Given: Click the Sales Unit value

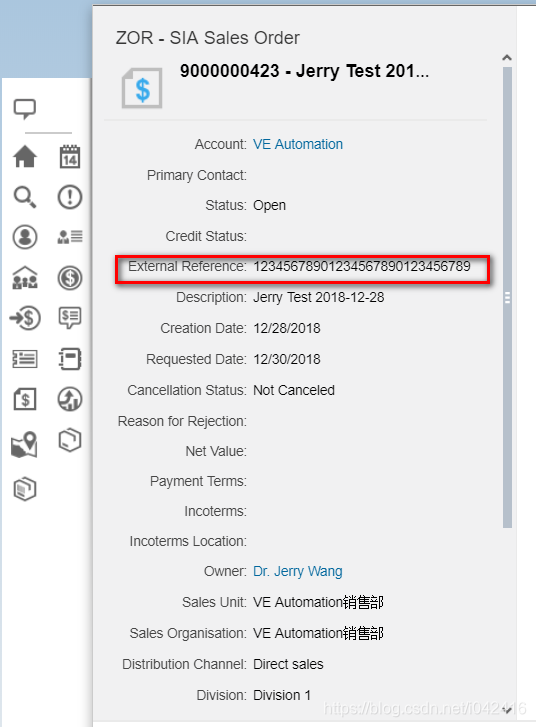Looking at the screenshot, I should tap(319, 602).
